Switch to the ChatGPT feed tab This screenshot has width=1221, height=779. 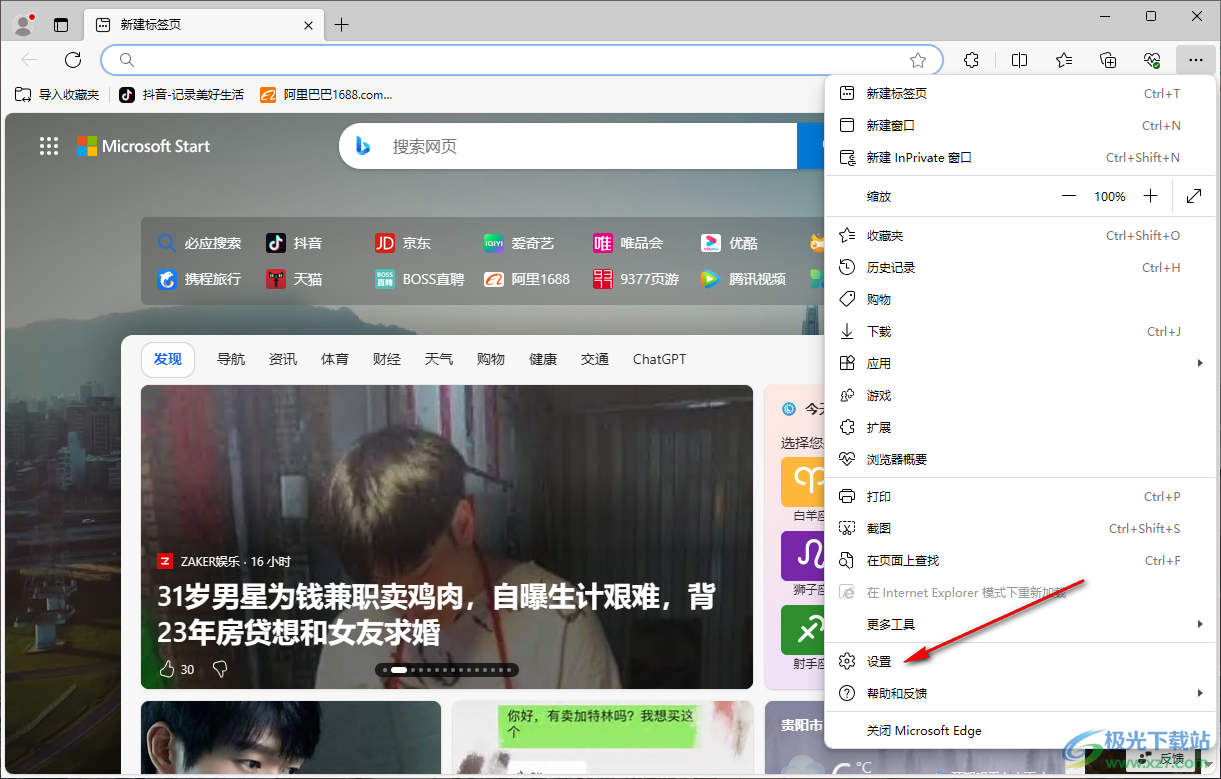pyautogui.click(x=659, y=359)
